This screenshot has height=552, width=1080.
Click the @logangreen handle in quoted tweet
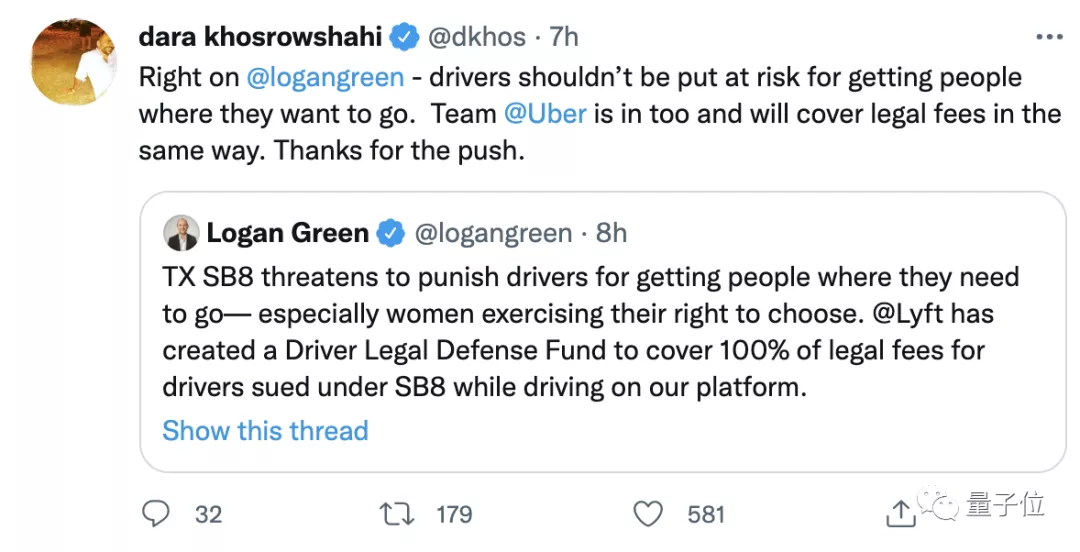click(x=493, y=233)
